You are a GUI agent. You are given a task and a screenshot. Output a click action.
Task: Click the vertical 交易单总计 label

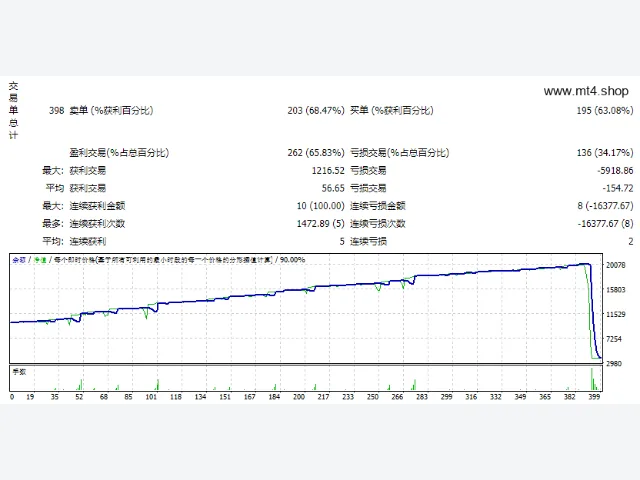(13, 110)
